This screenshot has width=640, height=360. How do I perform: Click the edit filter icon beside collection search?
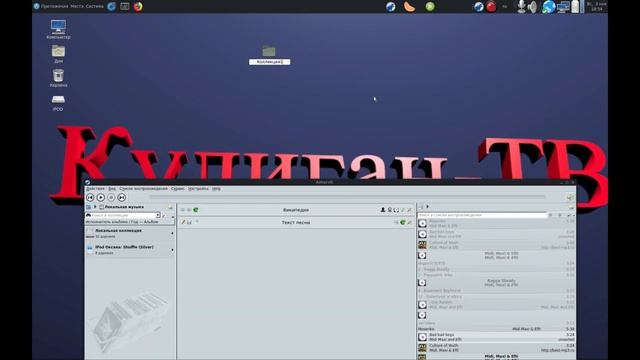[x=164, y=215]
